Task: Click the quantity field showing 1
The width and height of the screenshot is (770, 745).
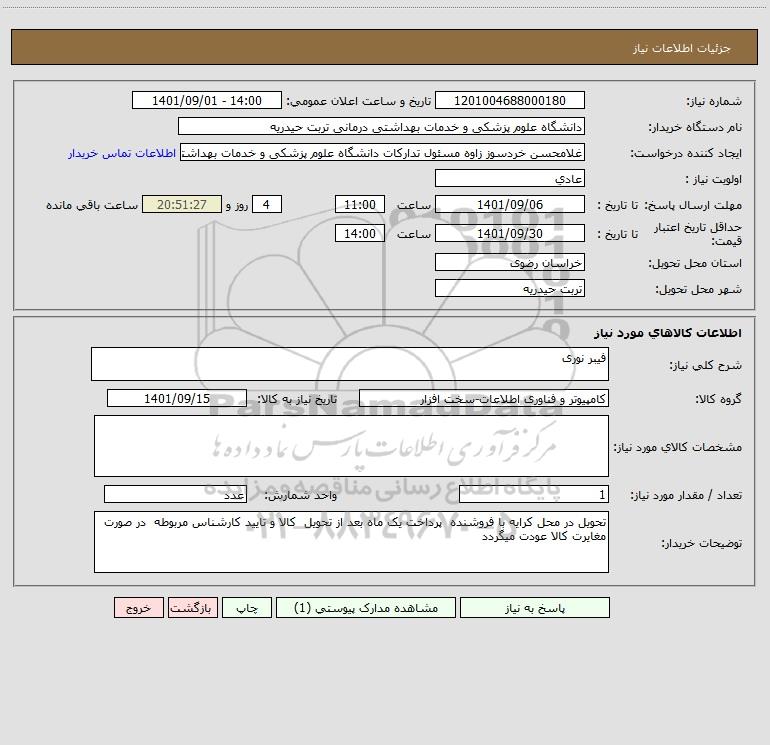Action: 534,494
